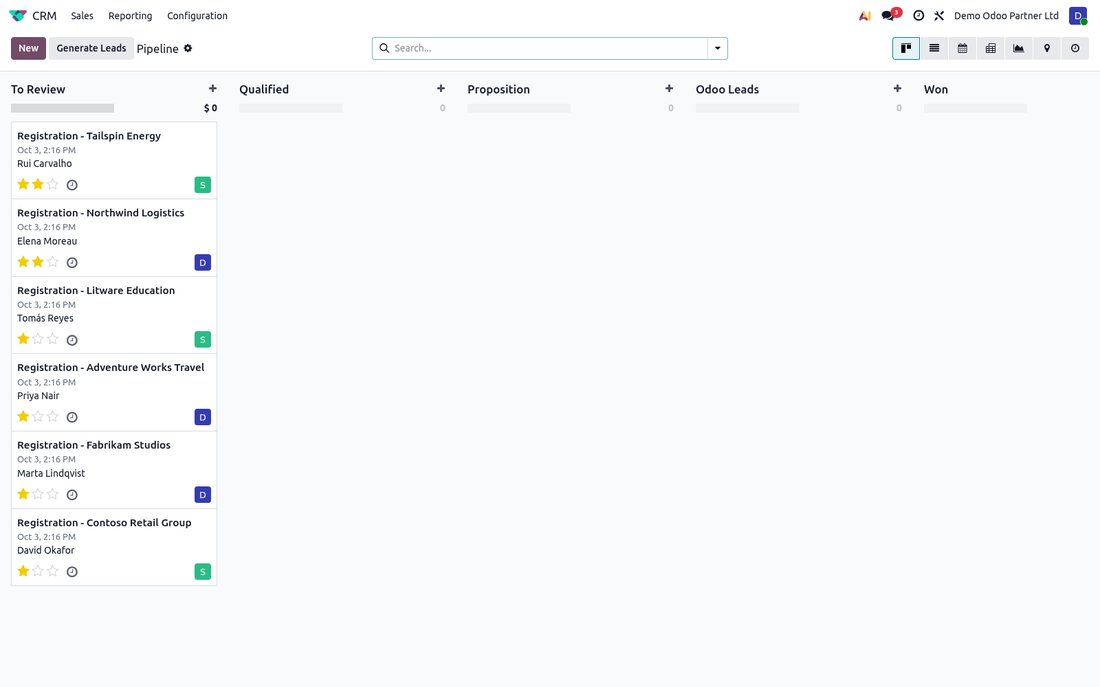
Task: Select the kanban view icon
Action: tap(906, 48)
